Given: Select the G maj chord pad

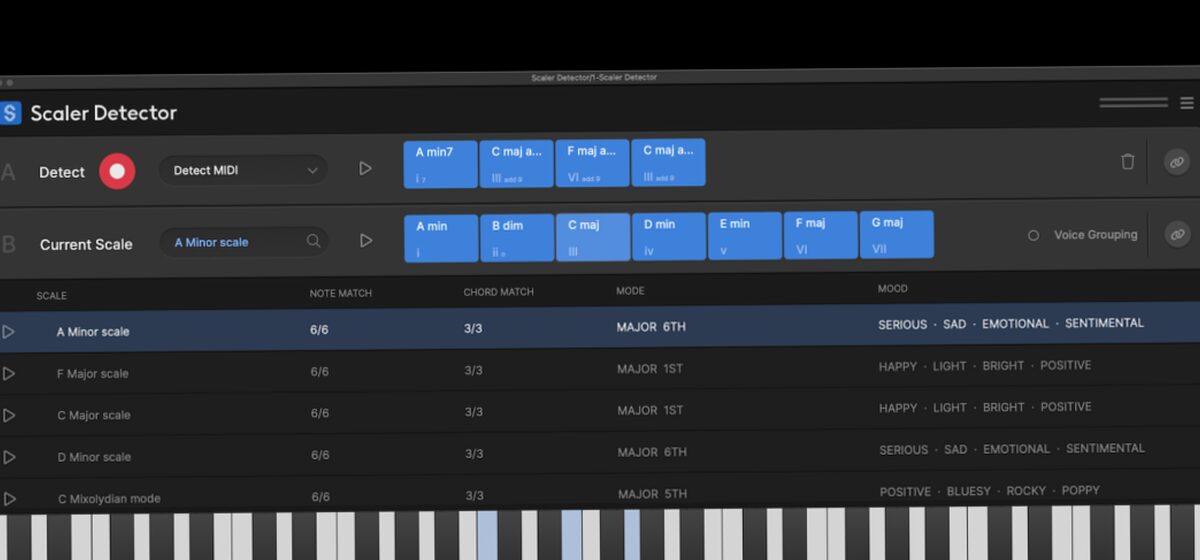Looking at the screenshot, I should 897,235.
